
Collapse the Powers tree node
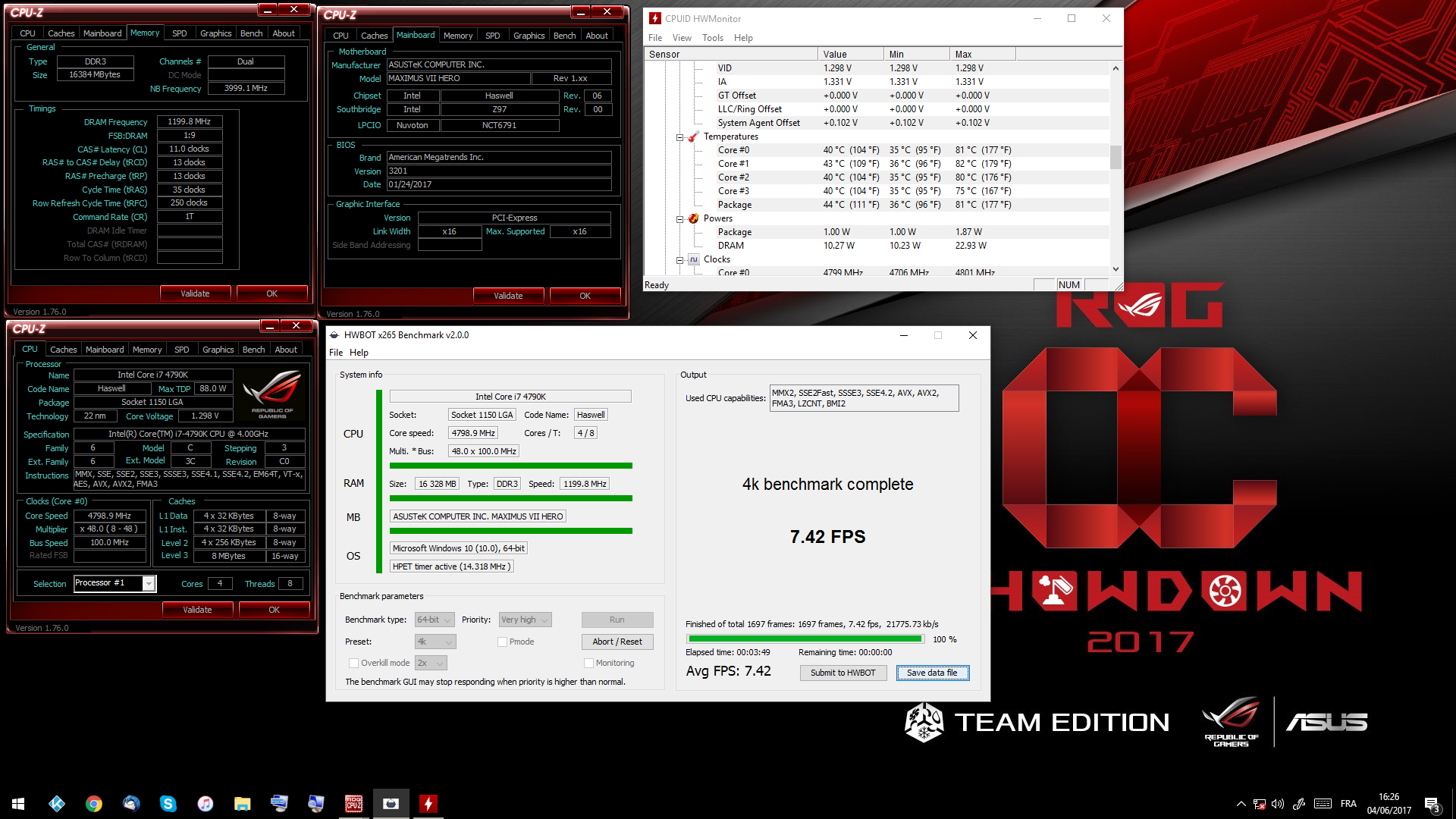point(680,219)
